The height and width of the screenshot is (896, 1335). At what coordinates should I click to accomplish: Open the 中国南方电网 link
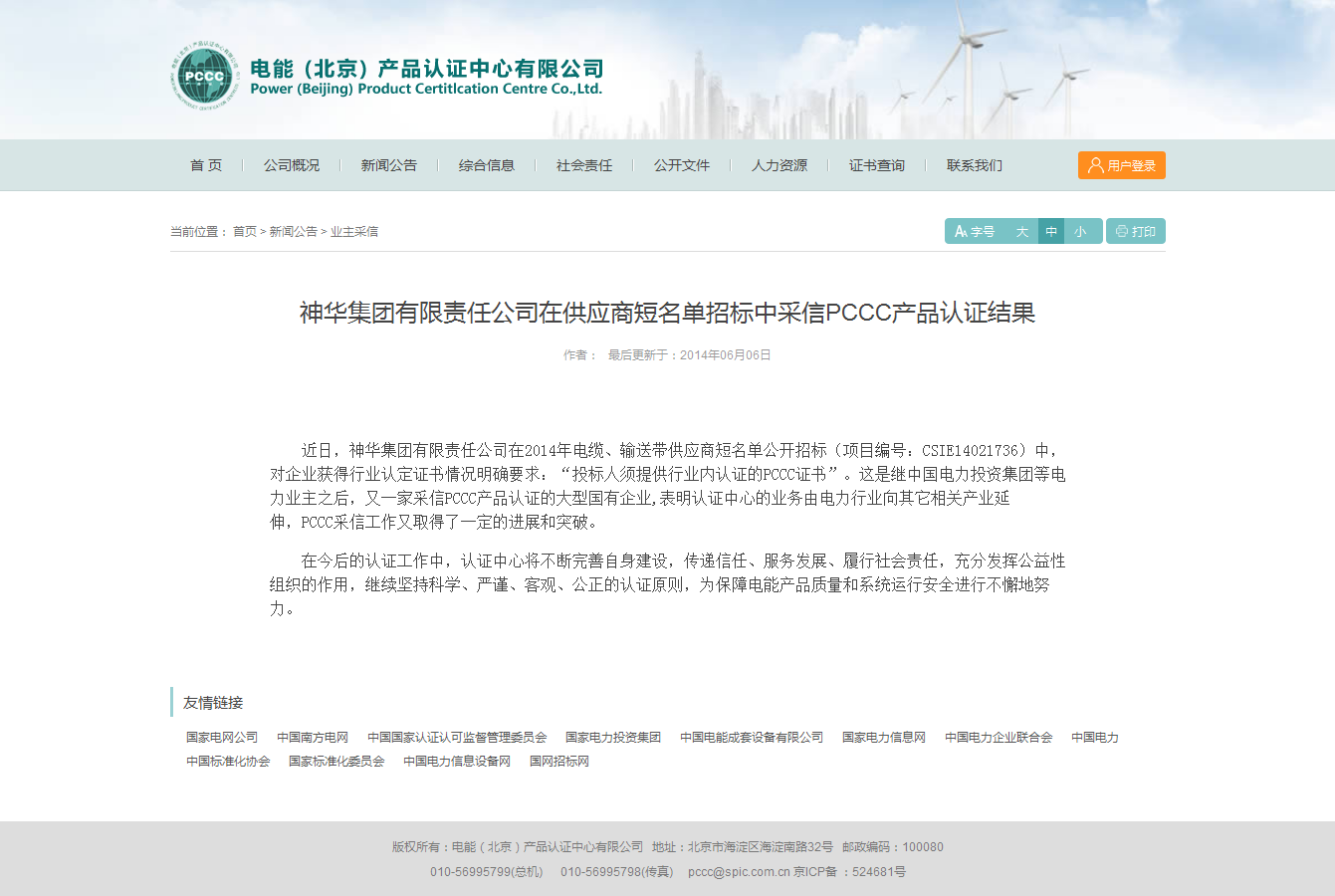click(313, 738)
